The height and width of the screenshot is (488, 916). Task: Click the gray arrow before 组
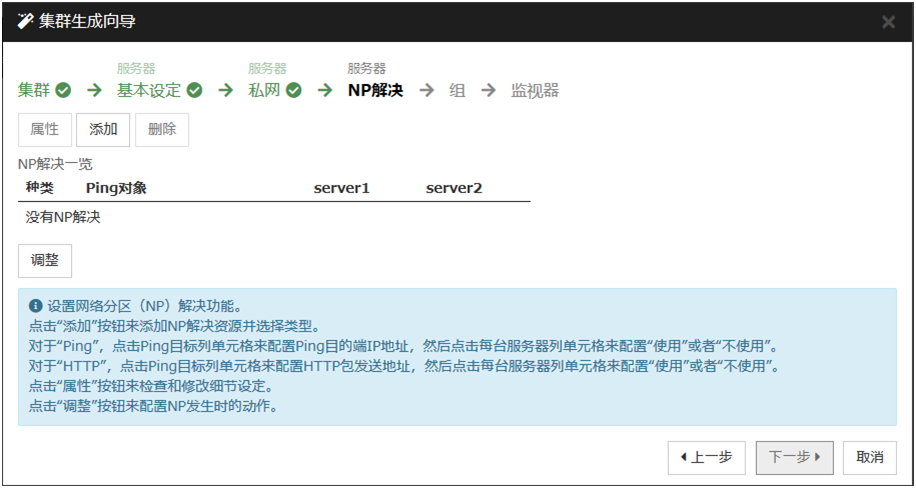point(427,91)
